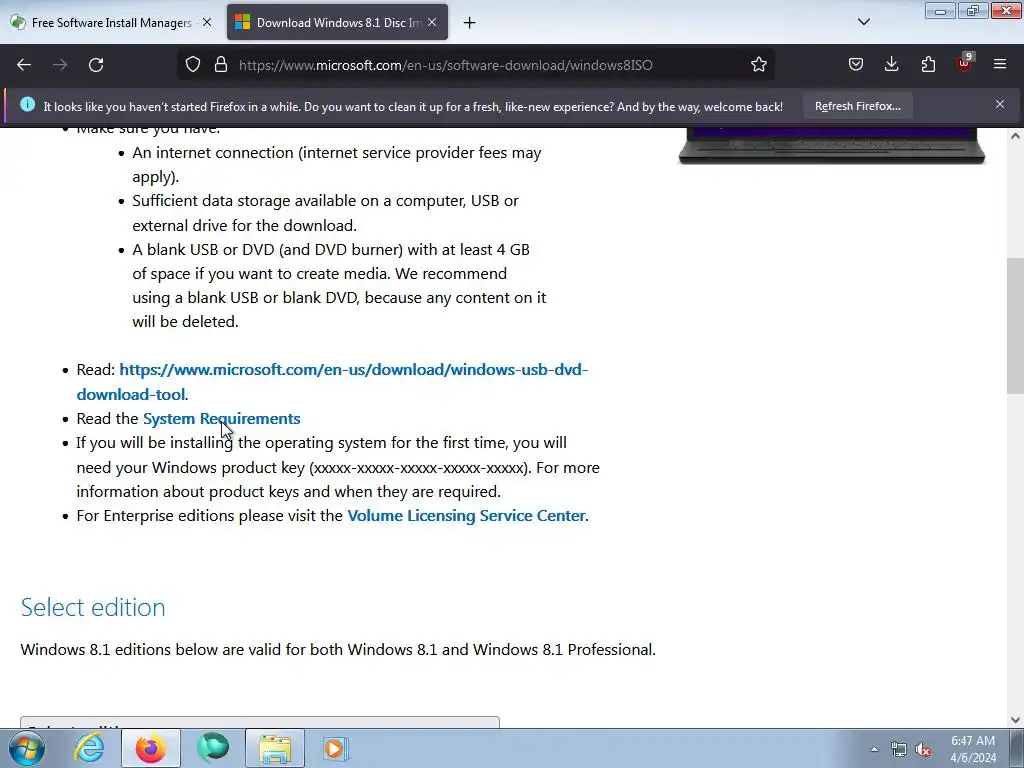Bookmark this page with the star icon
1024x768 pixels.
tap(758, 65)
